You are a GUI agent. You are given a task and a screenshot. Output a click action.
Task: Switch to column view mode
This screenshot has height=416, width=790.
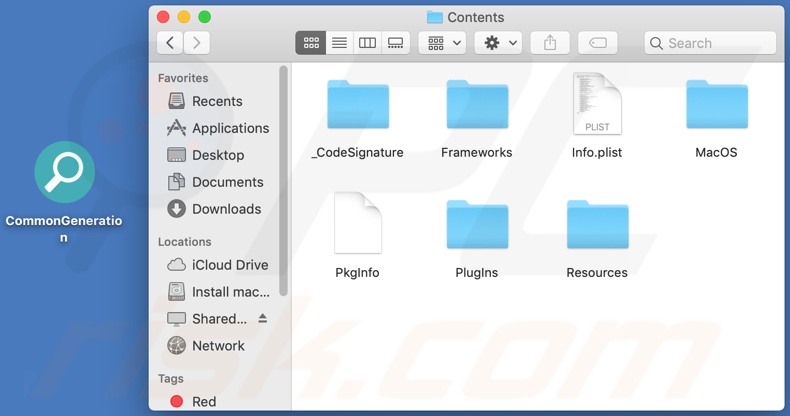point(367,43)
